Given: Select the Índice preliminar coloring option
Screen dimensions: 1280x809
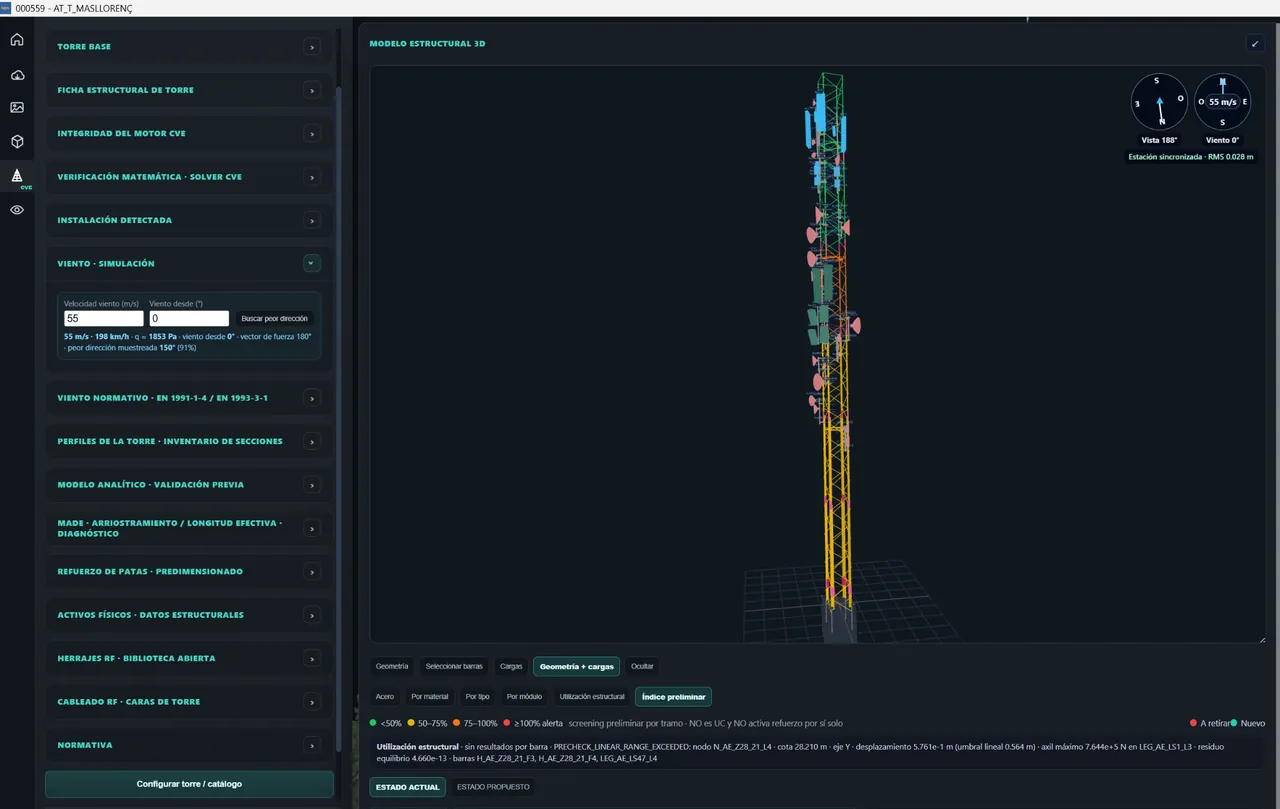Looking at the screenshot, I should (674, 697).
